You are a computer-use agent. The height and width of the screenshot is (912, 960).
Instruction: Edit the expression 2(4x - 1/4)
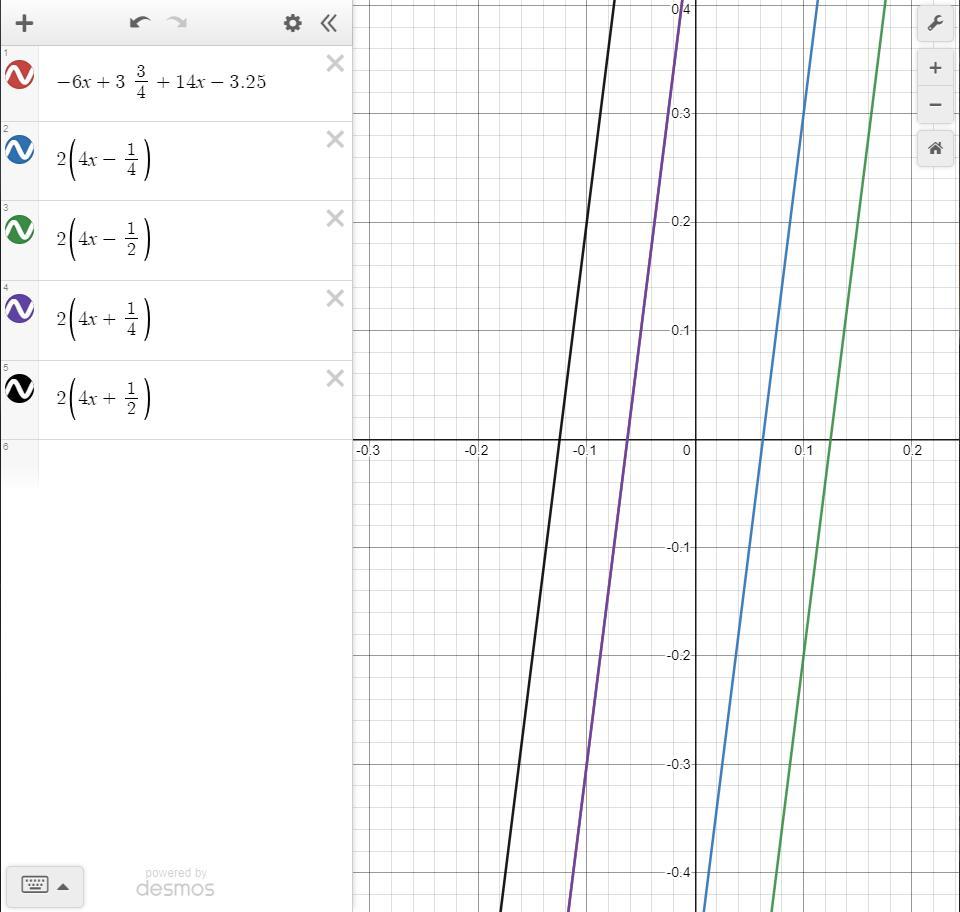click(x=103, y=160)
